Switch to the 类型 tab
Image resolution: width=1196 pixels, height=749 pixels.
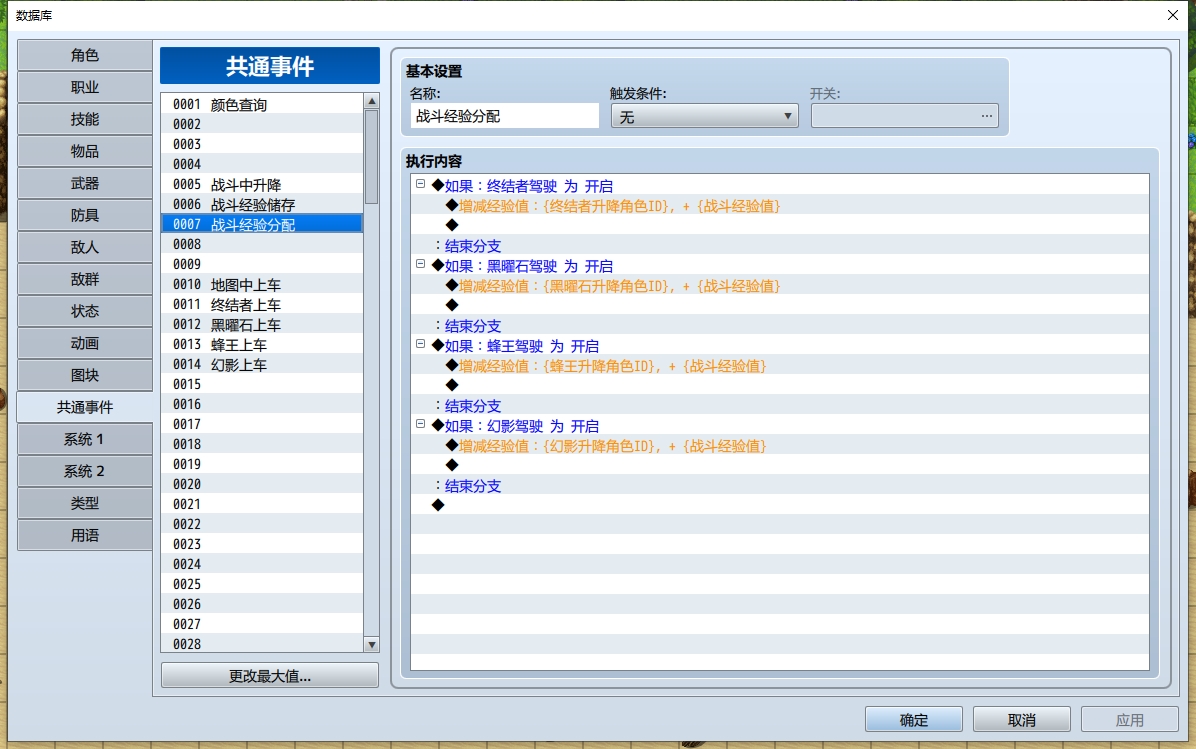coord(85,503)
